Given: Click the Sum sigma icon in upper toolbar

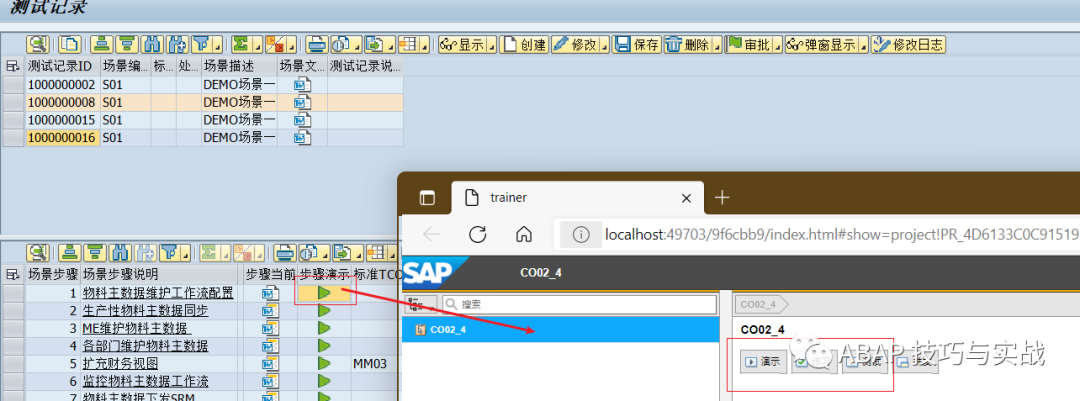Looking at the screenshot, I should [241, 45].
